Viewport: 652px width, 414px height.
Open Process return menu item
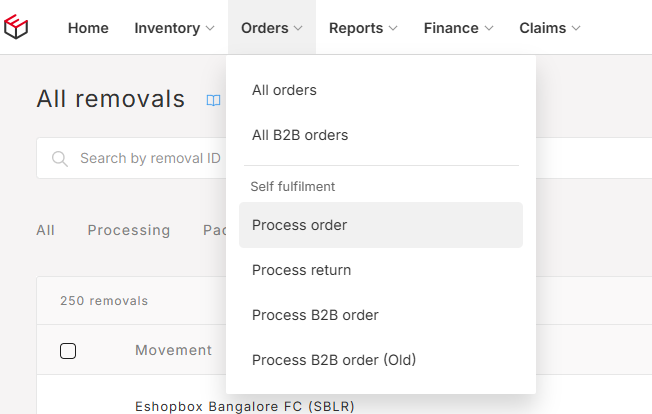381,270
